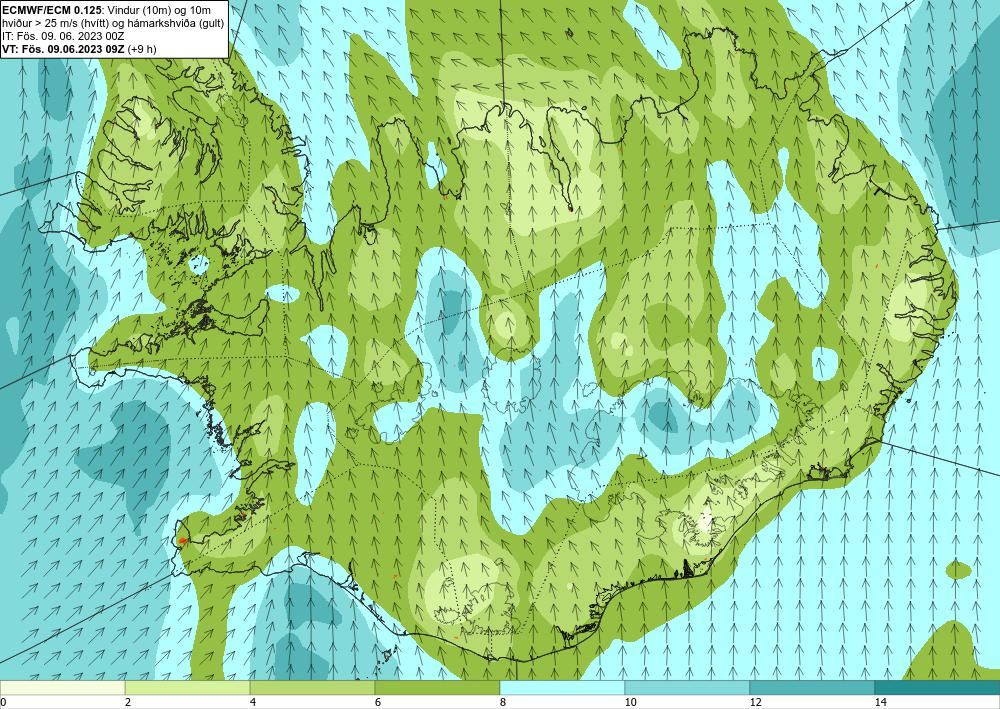Click the 0–2 m/s pale cream legend swatch
Viewport: 1000px width, 709px height.
(62, 687)
